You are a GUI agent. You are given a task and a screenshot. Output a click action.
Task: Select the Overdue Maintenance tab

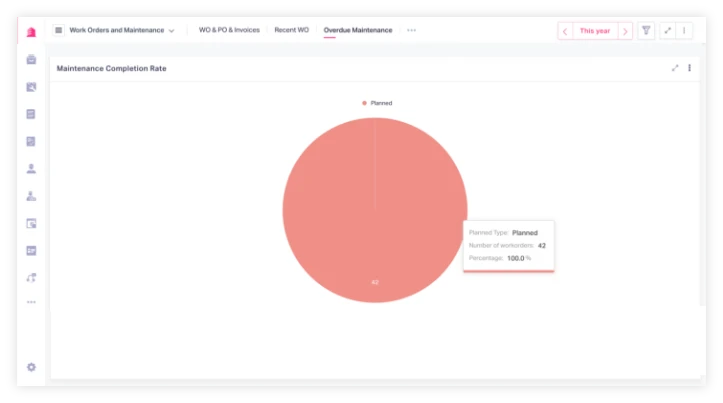[x=358, y=30]
